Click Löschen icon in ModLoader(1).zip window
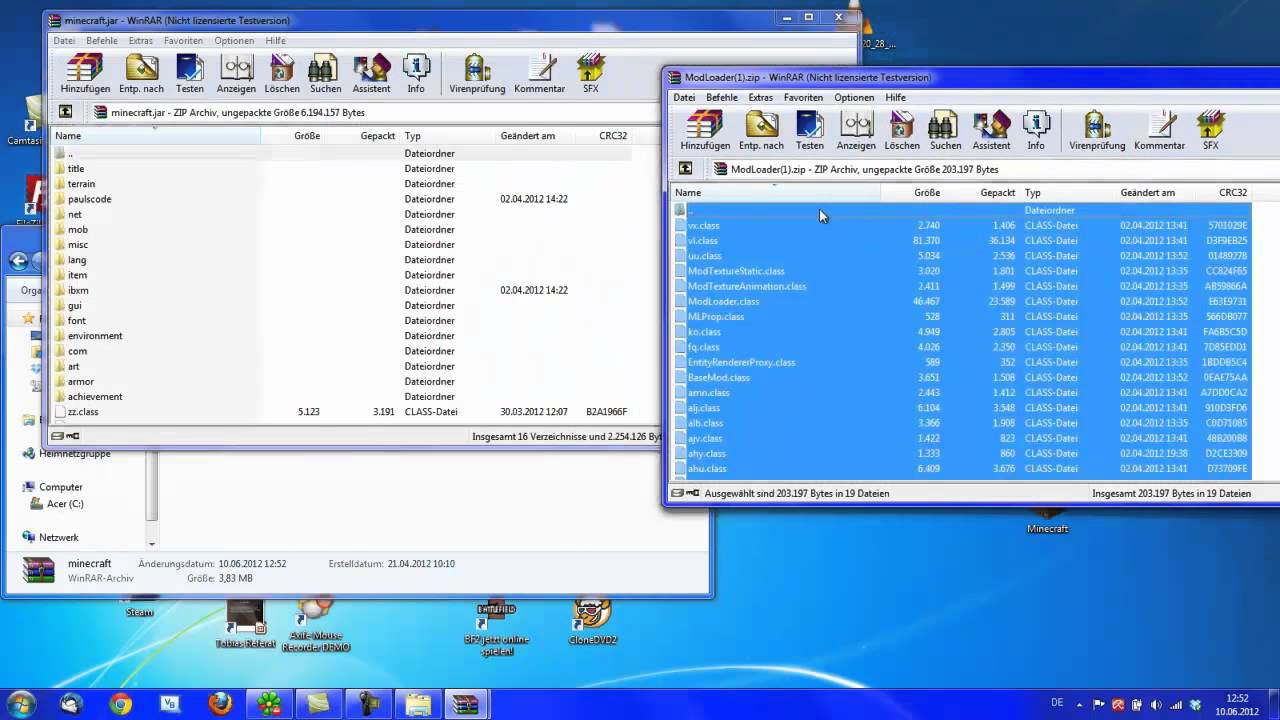Viewport: 1280px width, 720px height. click(x=902, y=130)
